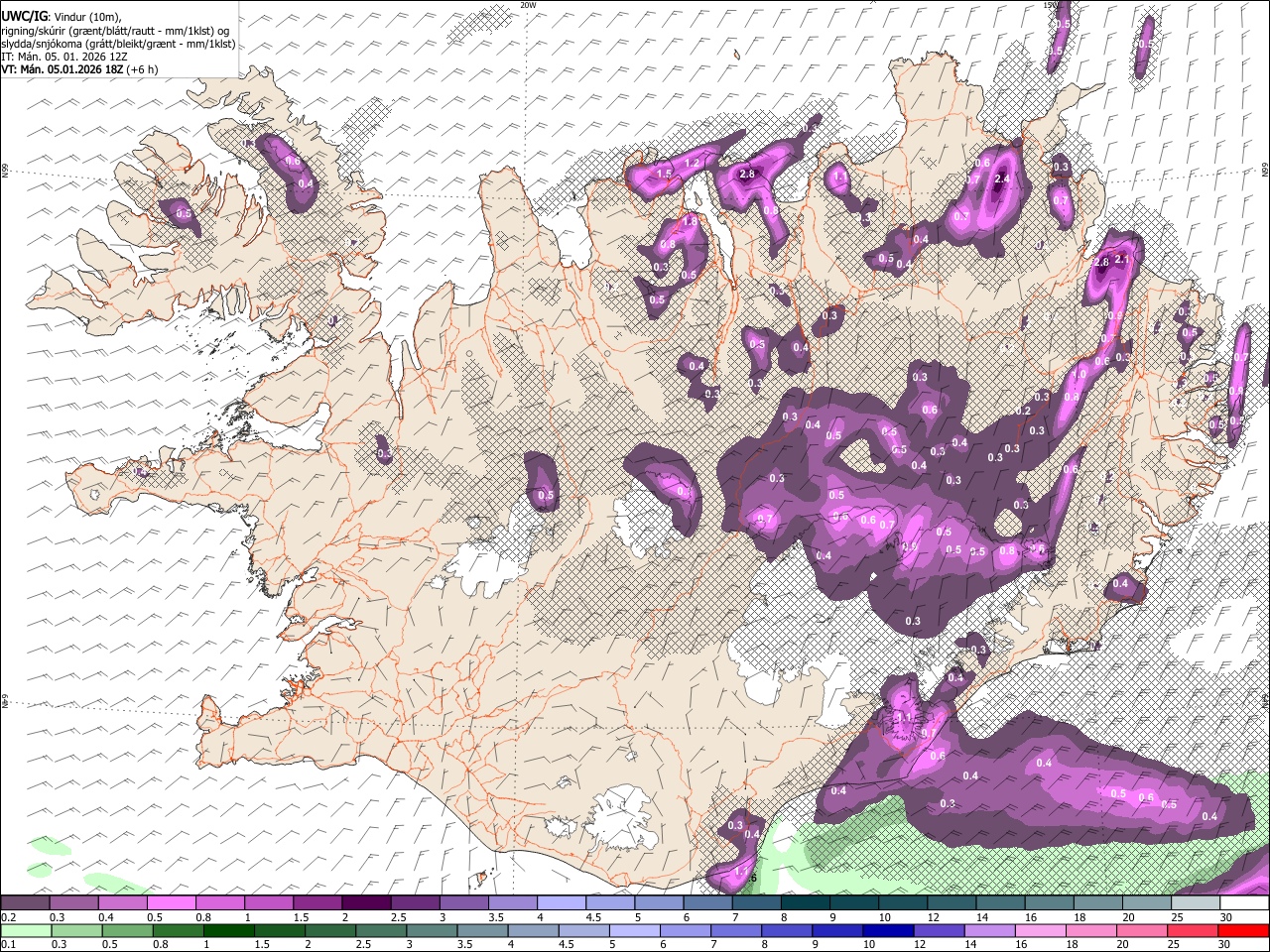Click the Vindur (10m) legend text
The image size is (1270, 952).
tap(88, 17)
